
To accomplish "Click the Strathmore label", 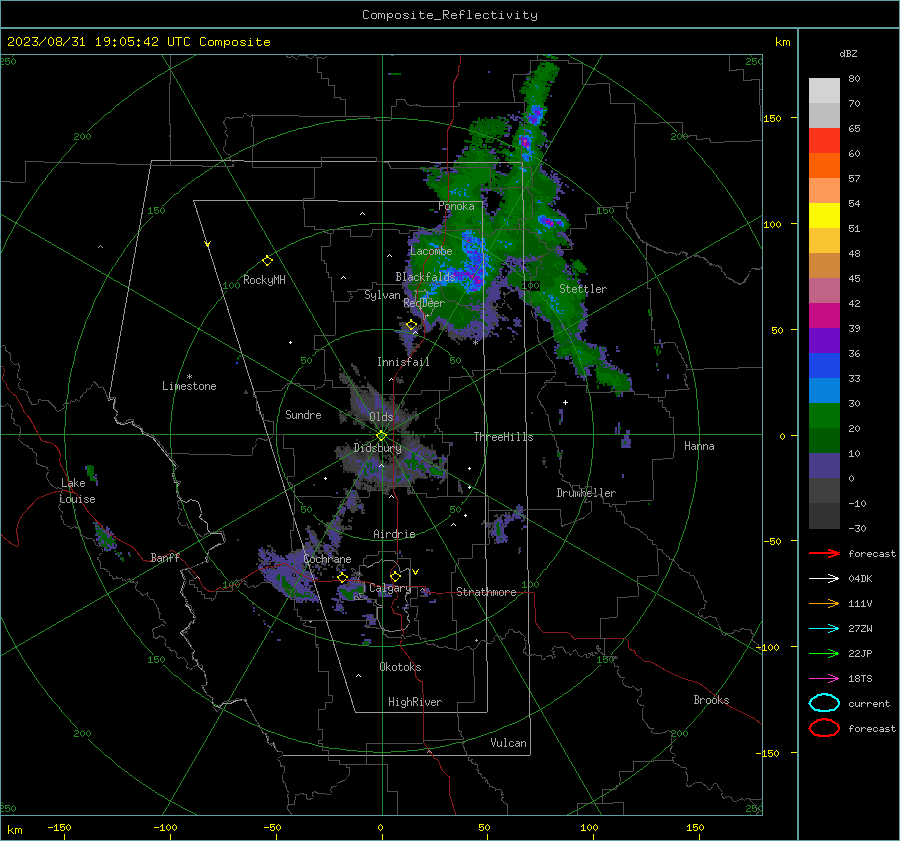I will pos(486,592).
